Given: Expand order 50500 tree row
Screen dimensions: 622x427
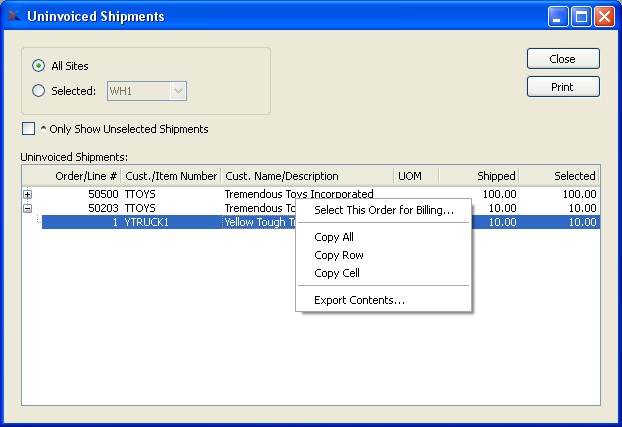Looking at the screenshot, I should pyautogui.click(x=27, y=194).
